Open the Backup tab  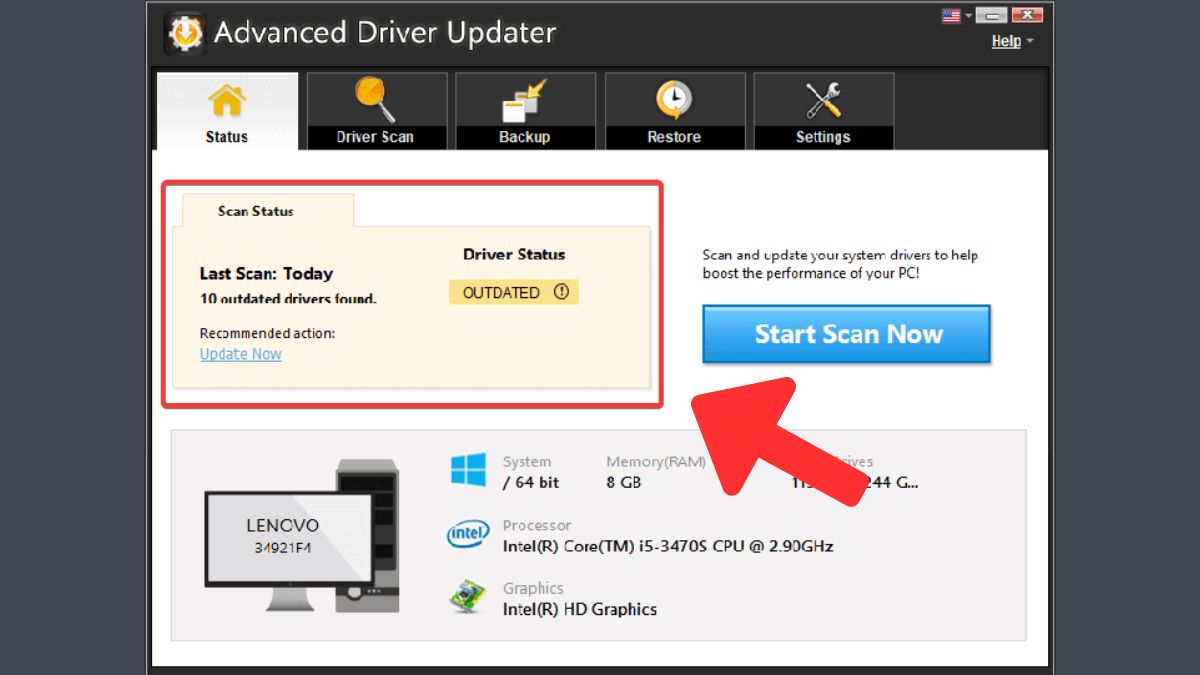click(x=525, y=111)
